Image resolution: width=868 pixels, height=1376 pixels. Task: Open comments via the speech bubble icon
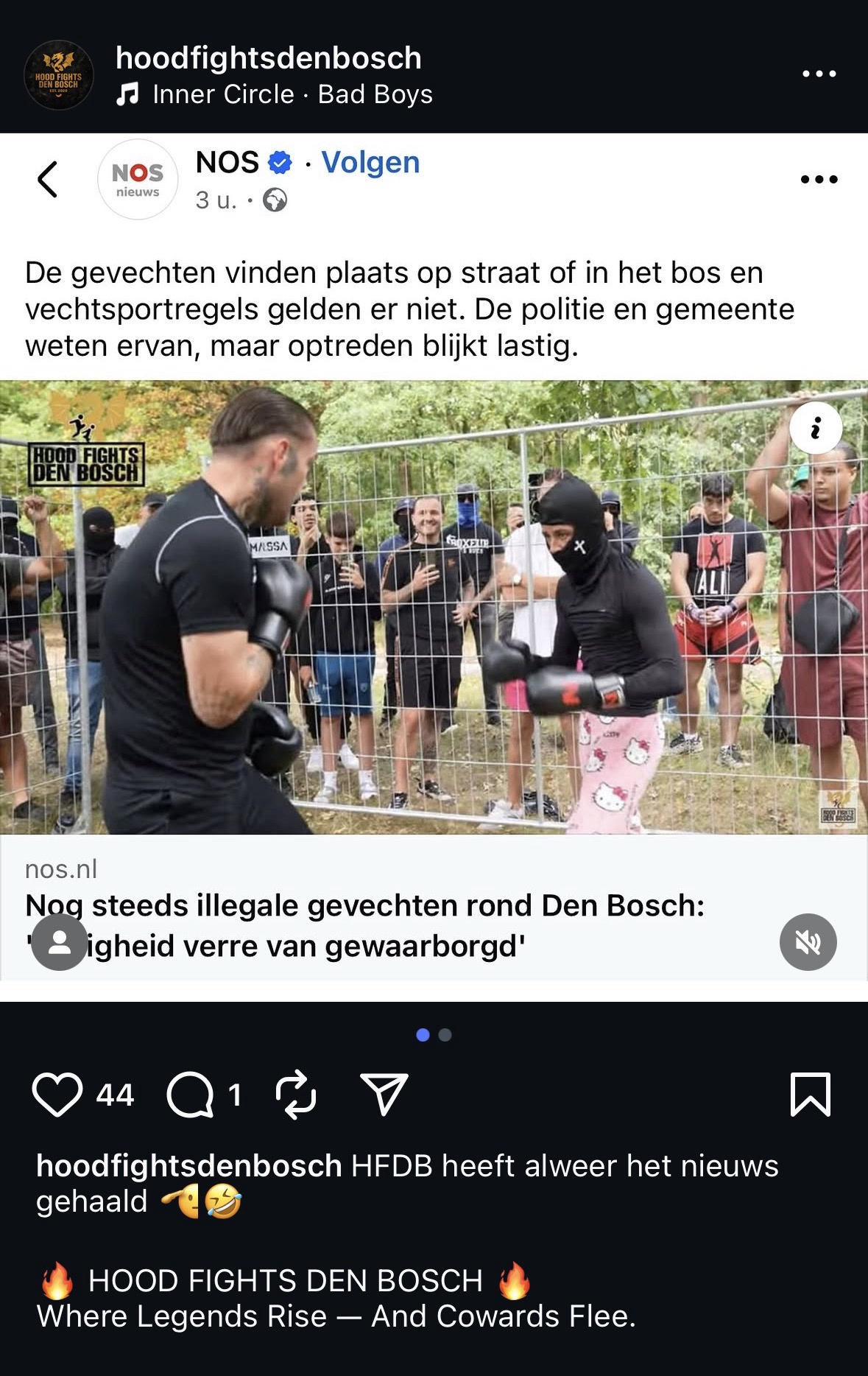[190, 1095]
